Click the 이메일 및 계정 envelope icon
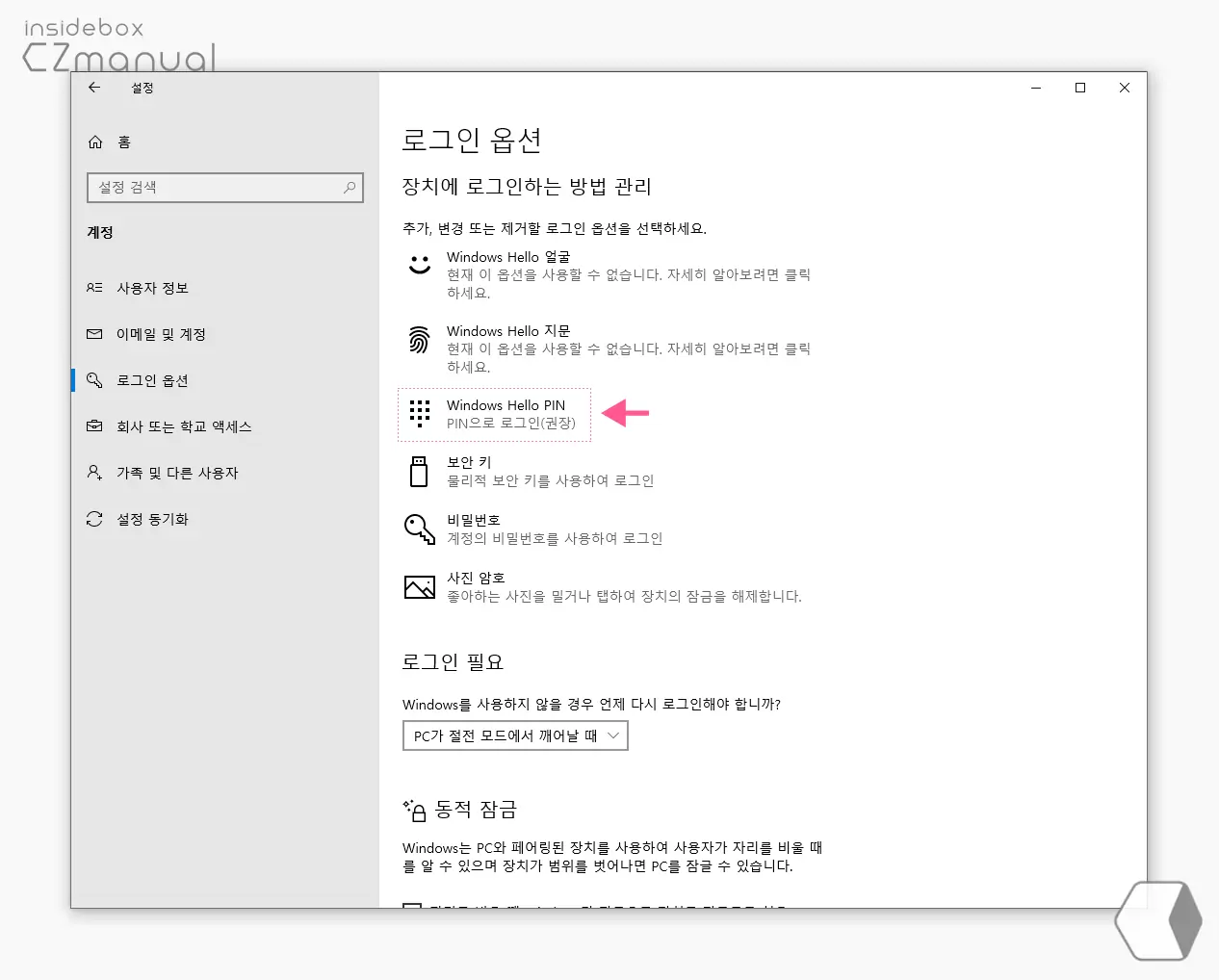1219x980 pixels. [94, 334]
